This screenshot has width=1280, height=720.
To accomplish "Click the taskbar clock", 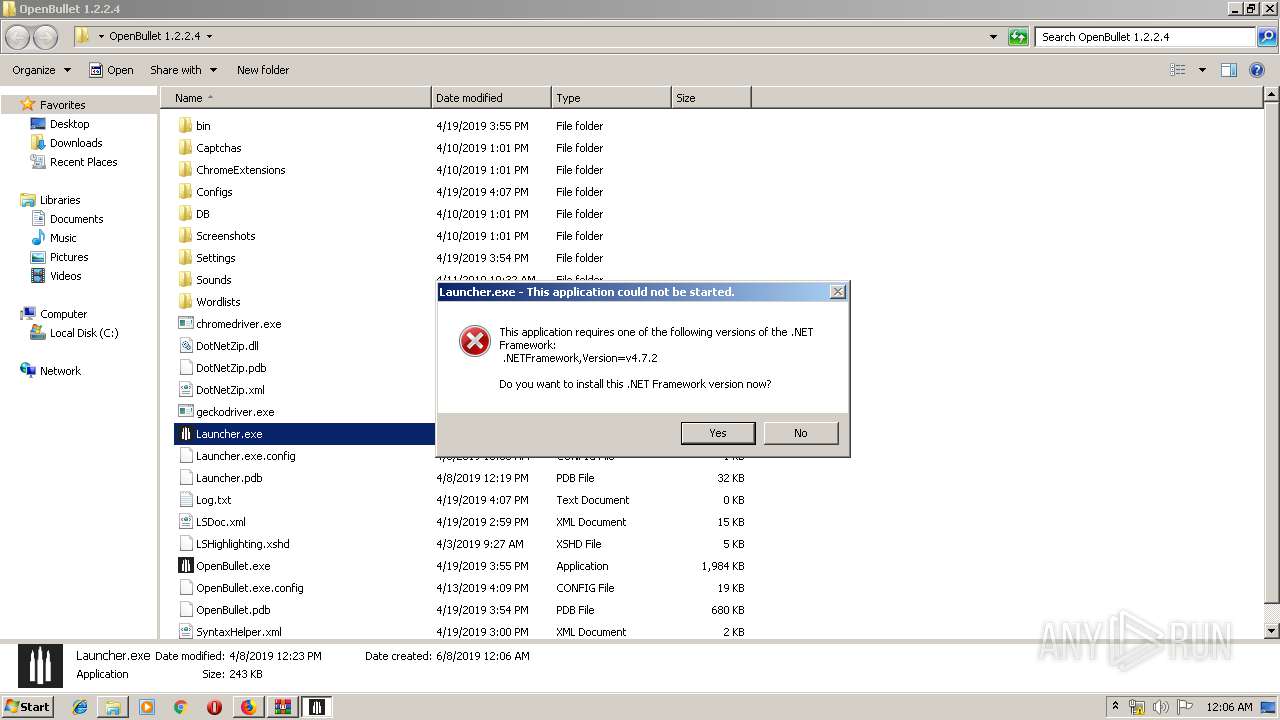I will click(1229, 707).
